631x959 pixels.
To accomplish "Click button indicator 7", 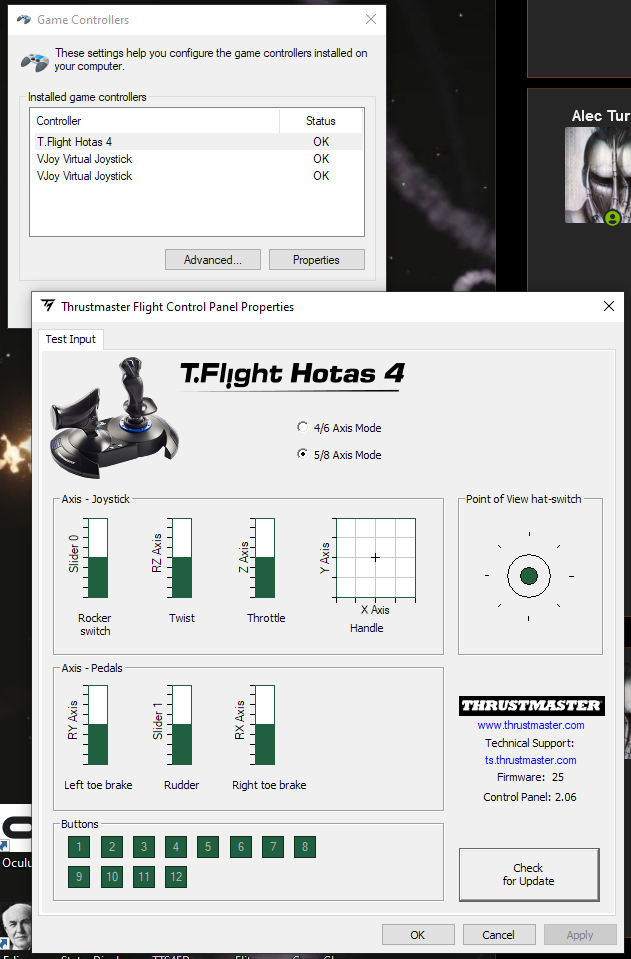I will click(x=273, y=846).
